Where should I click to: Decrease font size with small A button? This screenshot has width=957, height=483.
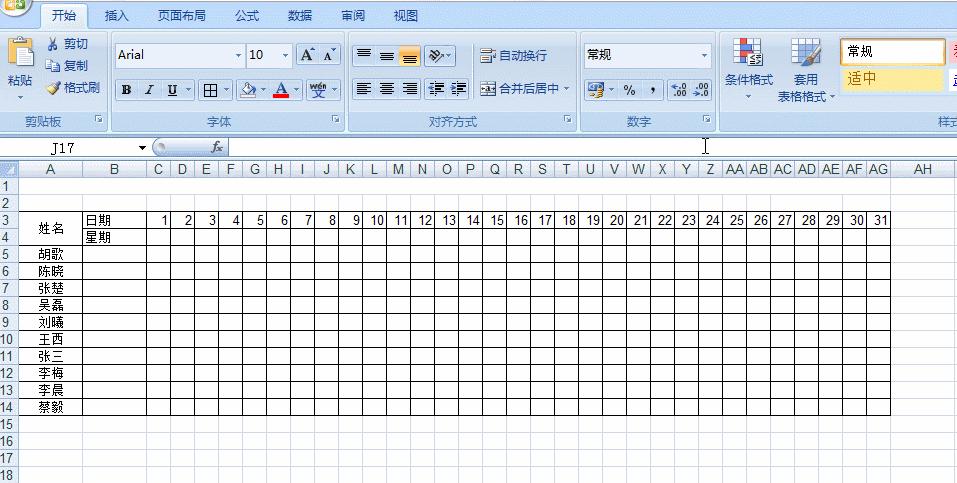(329, 55)
